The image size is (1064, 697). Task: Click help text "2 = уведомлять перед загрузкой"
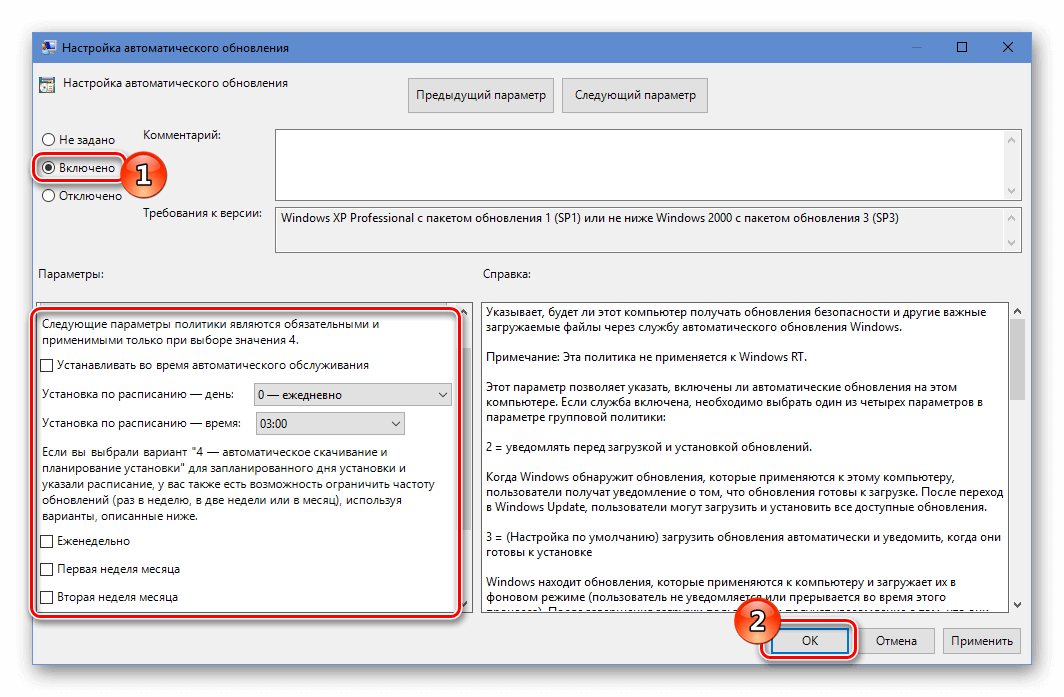[649, 447]
